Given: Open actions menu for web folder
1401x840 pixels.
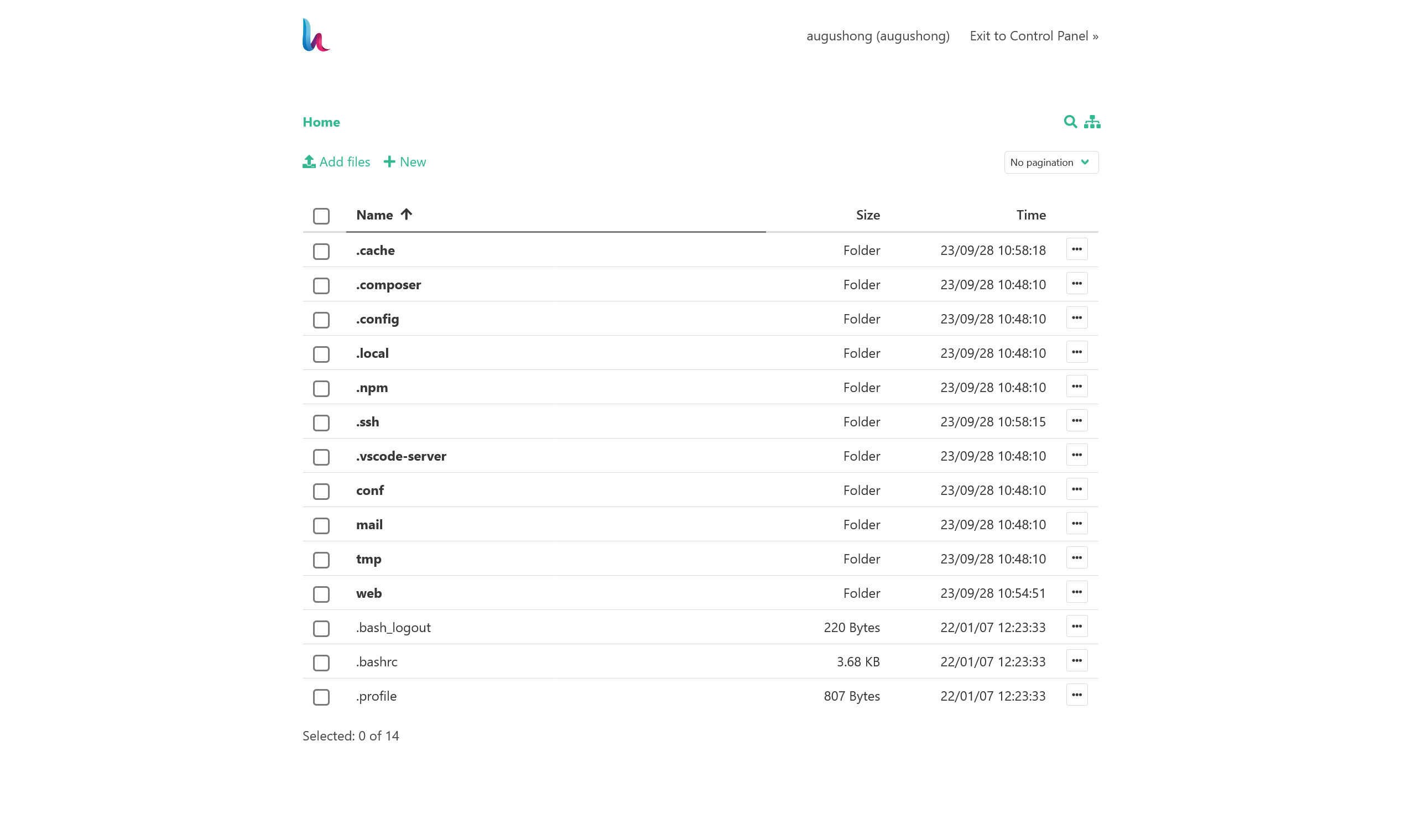Looking at the screenshot, I should [x=1076, y=593].
